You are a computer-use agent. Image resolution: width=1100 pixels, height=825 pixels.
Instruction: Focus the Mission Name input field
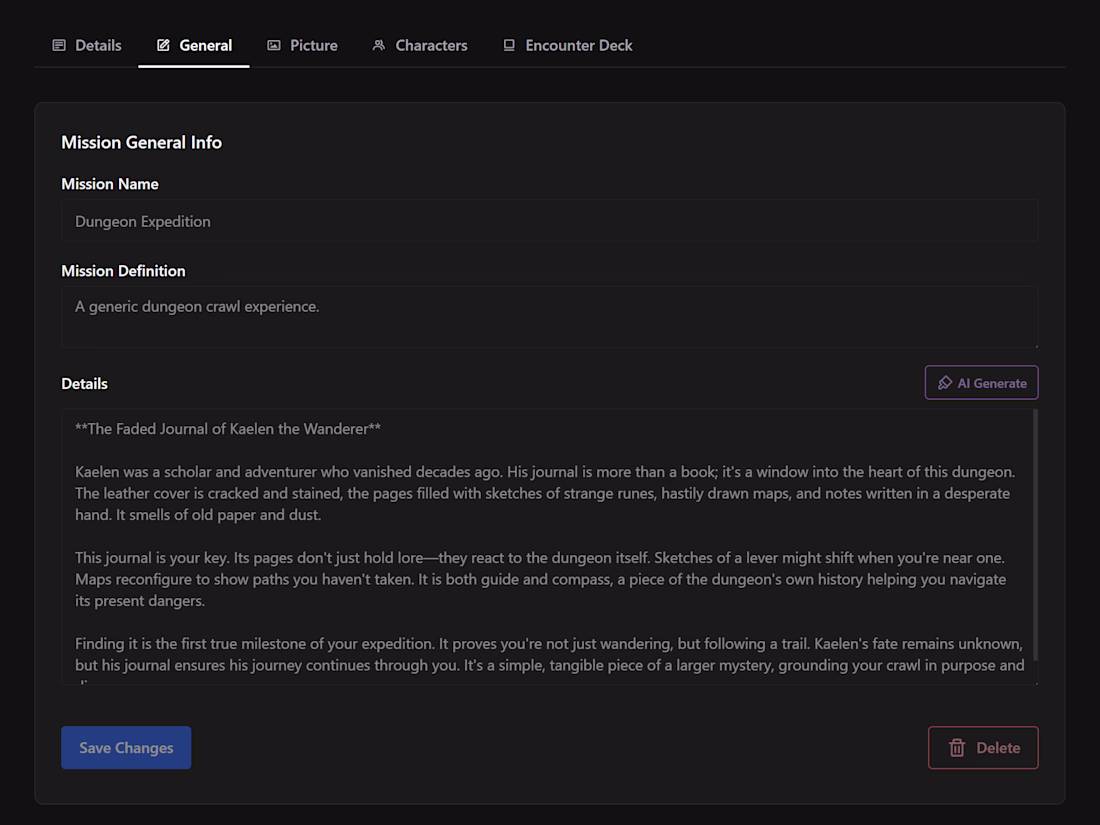point(549,221)
